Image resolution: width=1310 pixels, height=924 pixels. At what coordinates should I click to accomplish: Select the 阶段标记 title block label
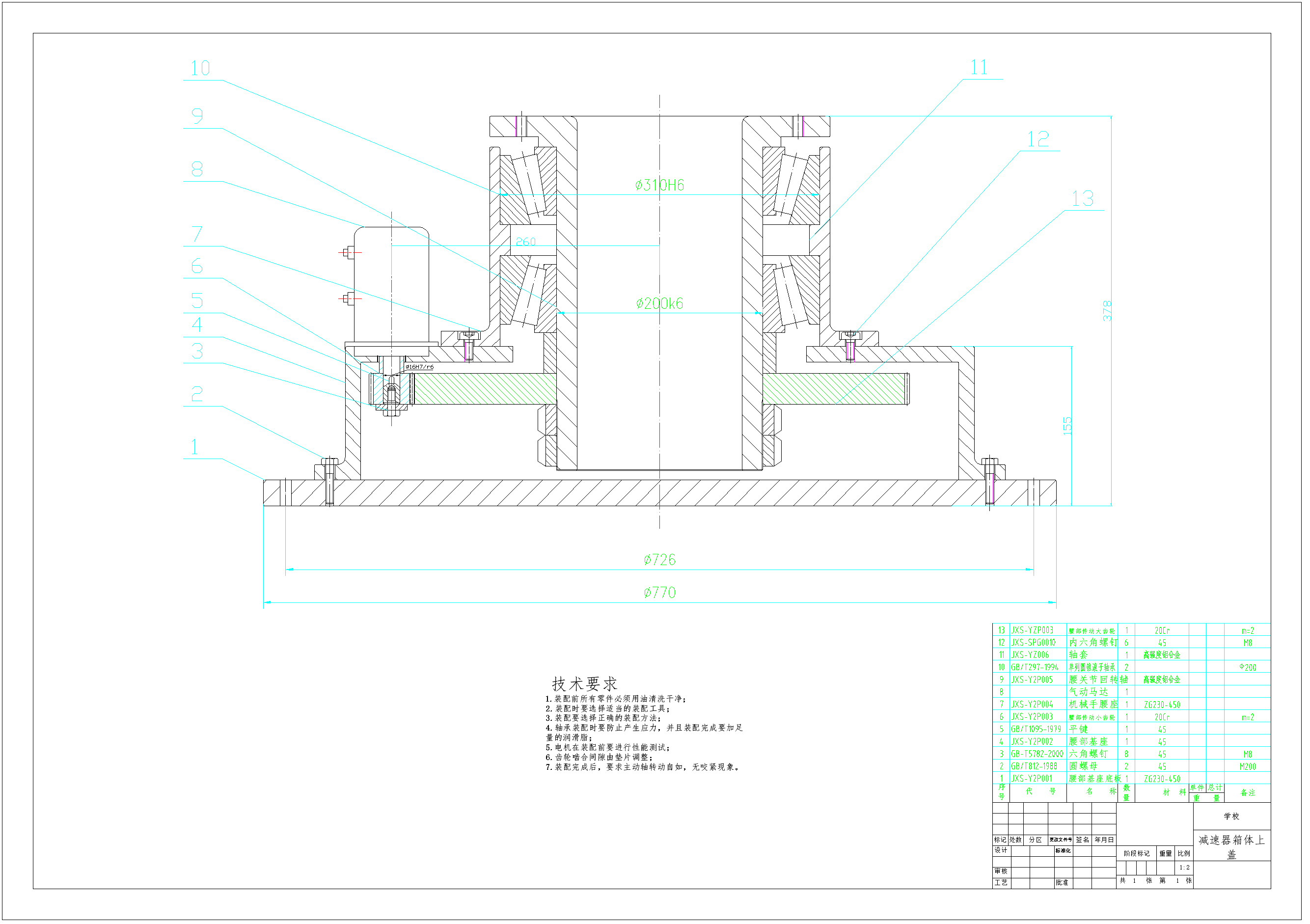(1137, 853)
